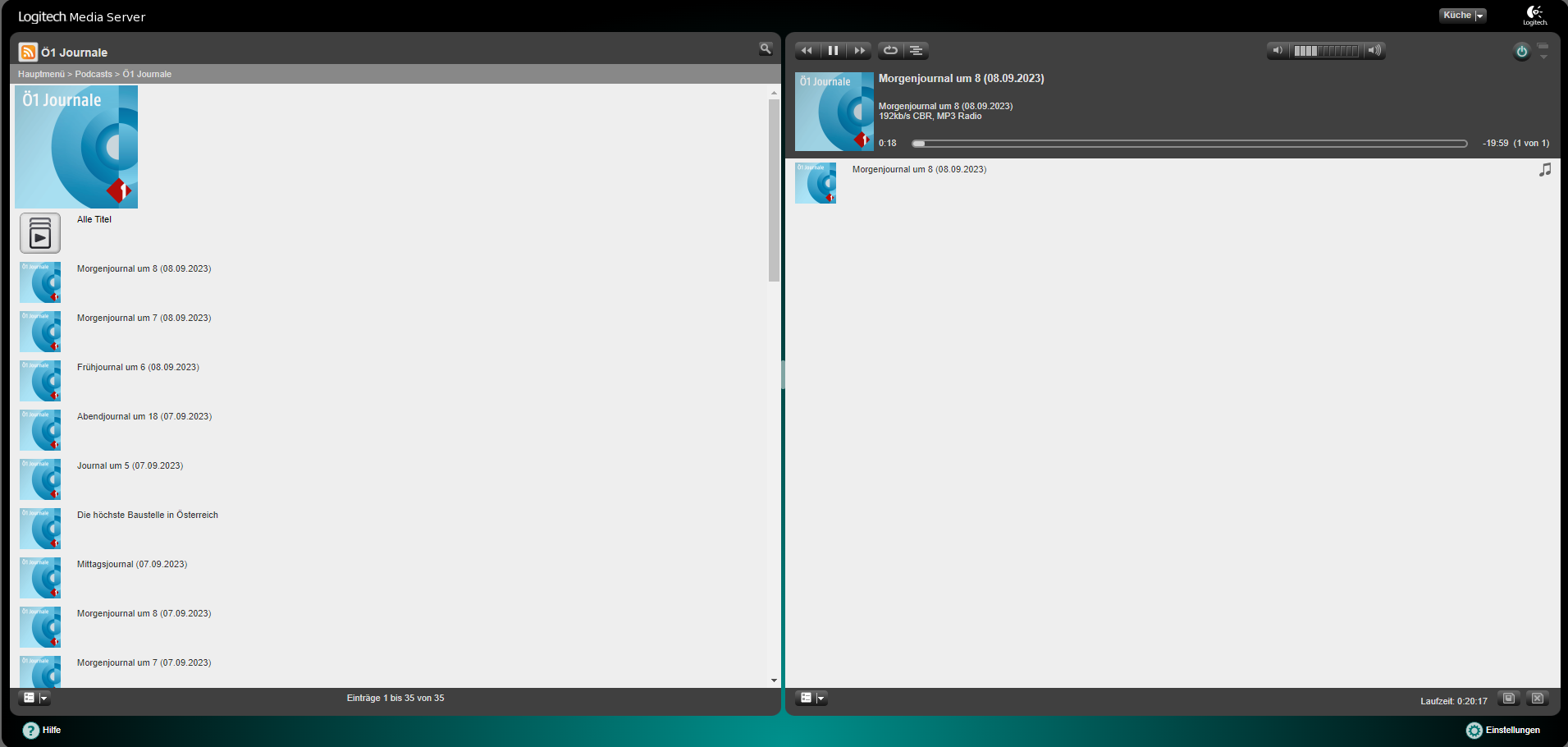This screenshot has height=747, width=1568.
Task: Click the remaining time -19:59 display
Action: 1495,143
